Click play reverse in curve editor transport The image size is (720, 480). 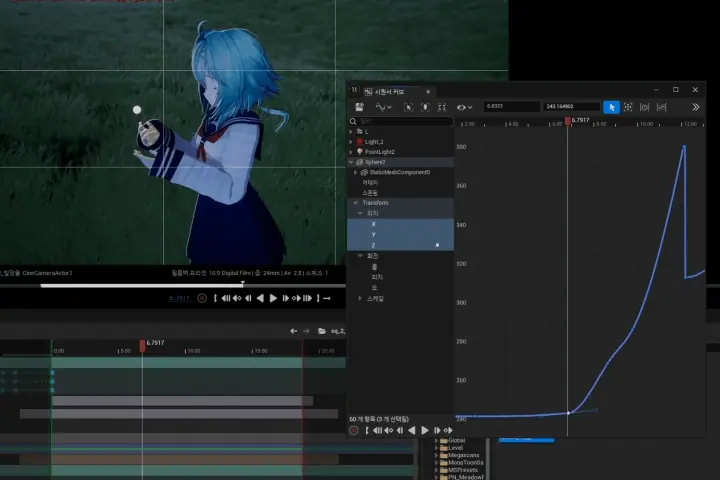412,430
